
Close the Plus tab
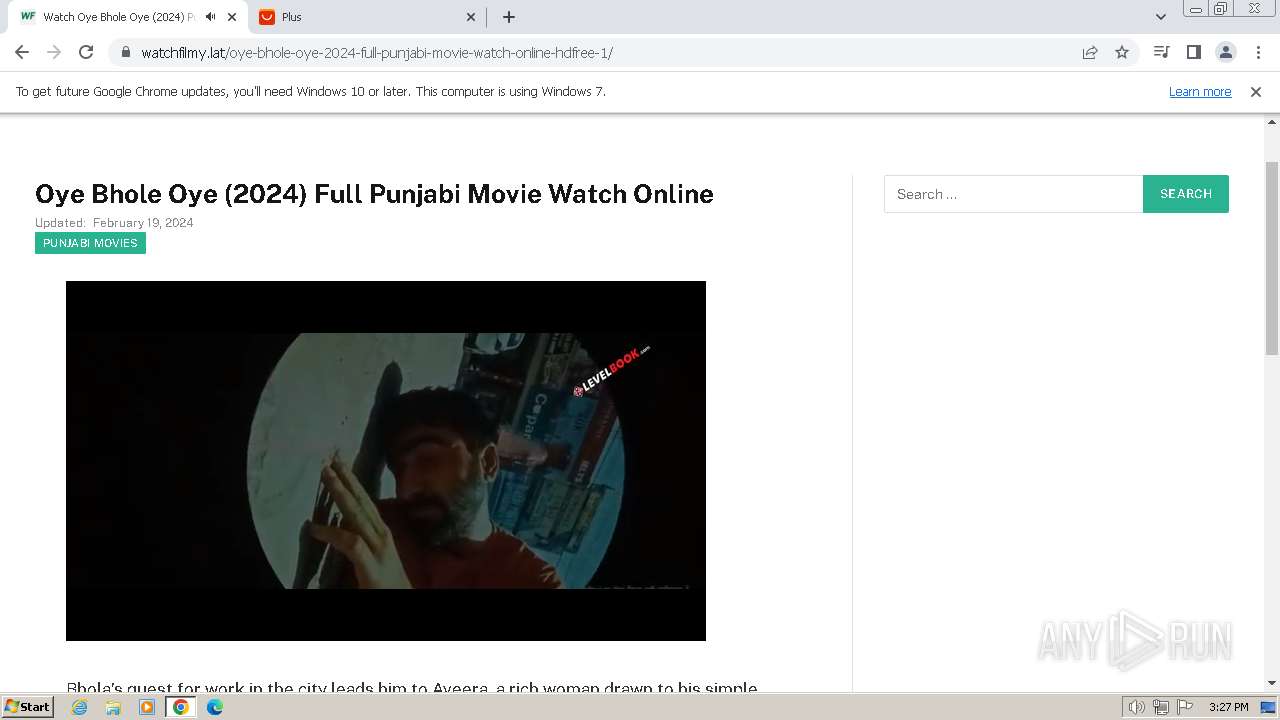(x=471, y=17)
